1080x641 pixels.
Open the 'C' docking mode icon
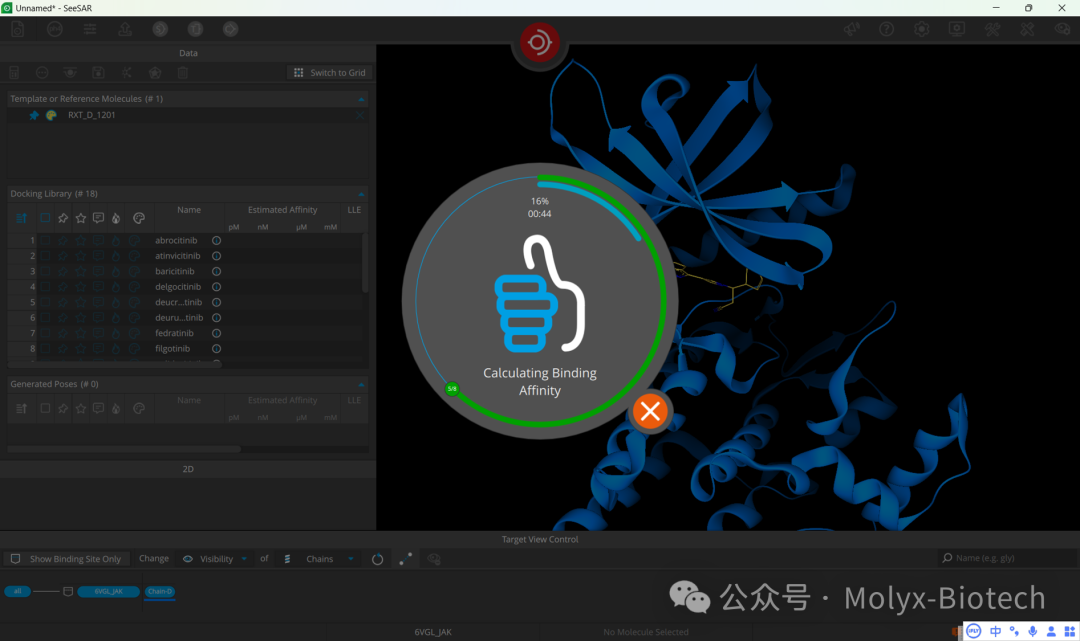click(231, 29)
